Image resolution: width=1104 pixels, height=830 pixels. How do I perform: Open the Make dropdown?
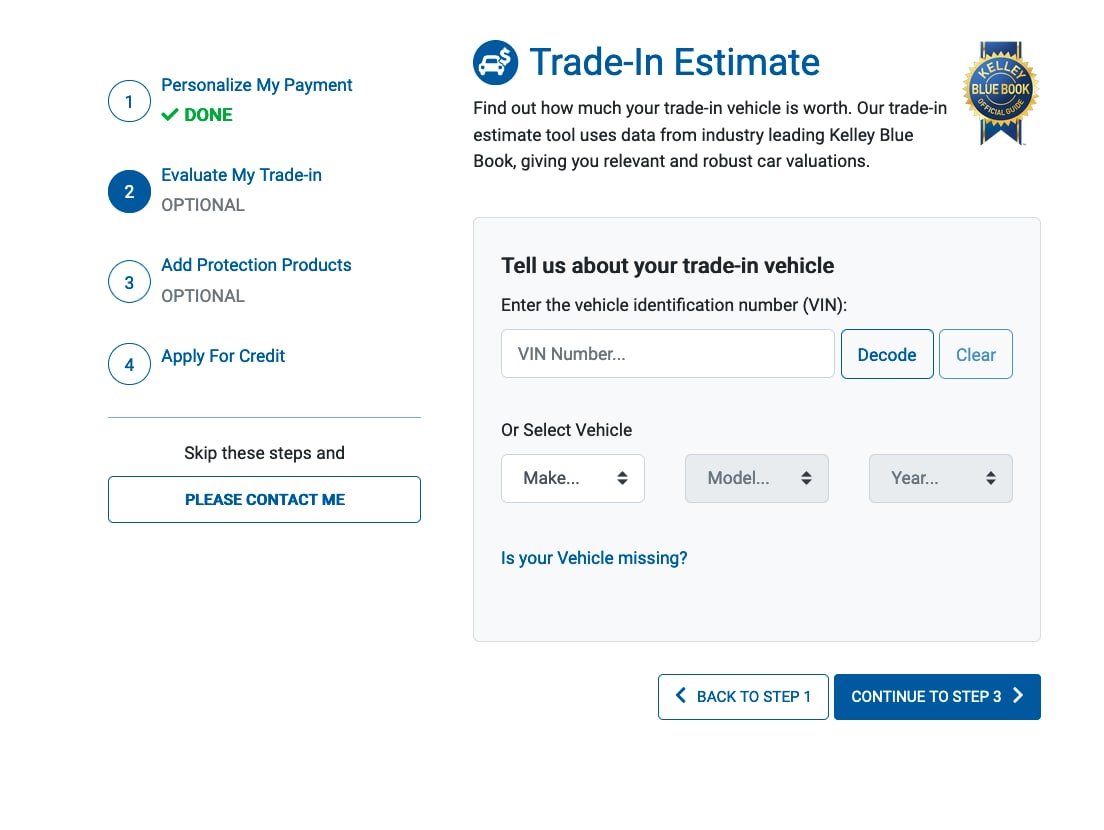572,479
